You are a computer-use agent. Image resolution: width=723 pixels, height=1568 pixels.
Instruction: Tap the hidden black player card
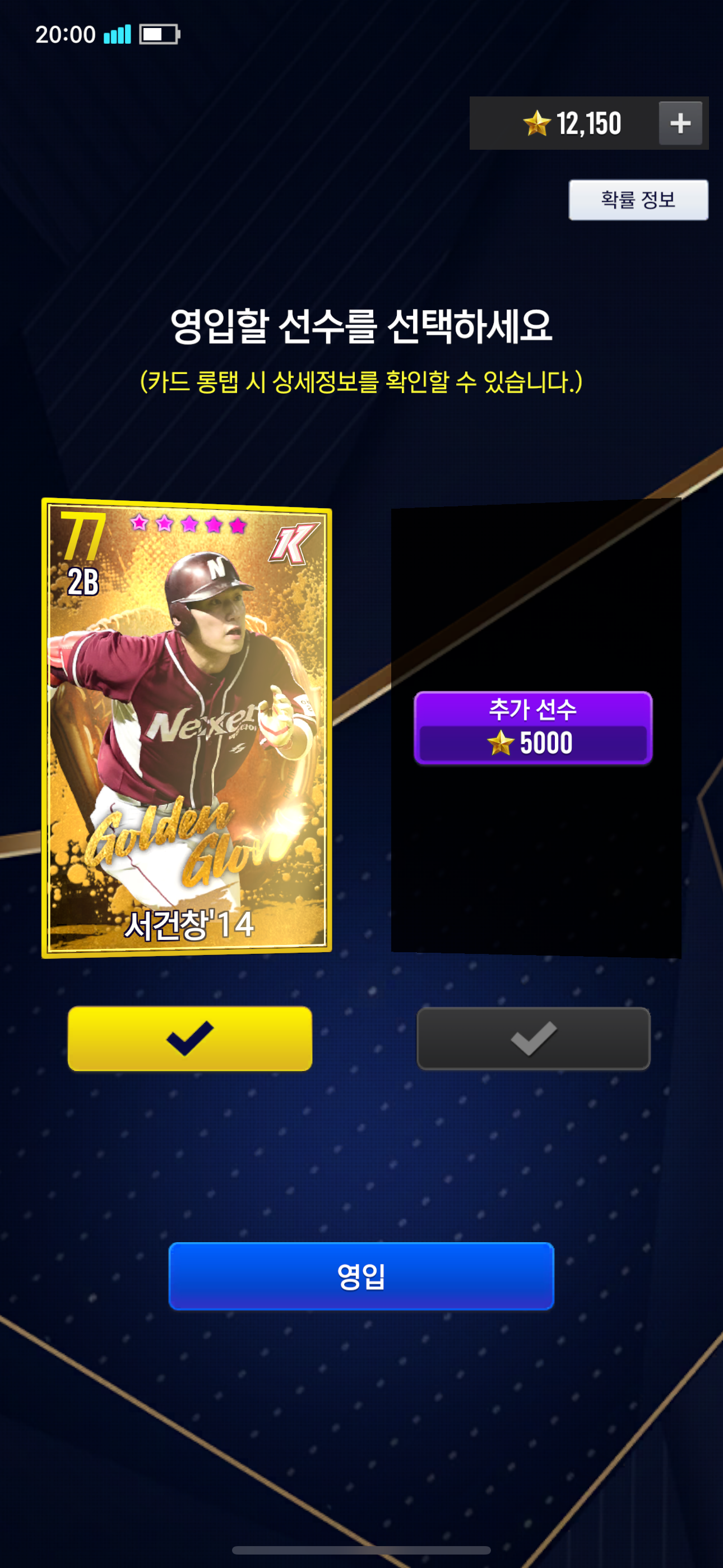point(536,727)
